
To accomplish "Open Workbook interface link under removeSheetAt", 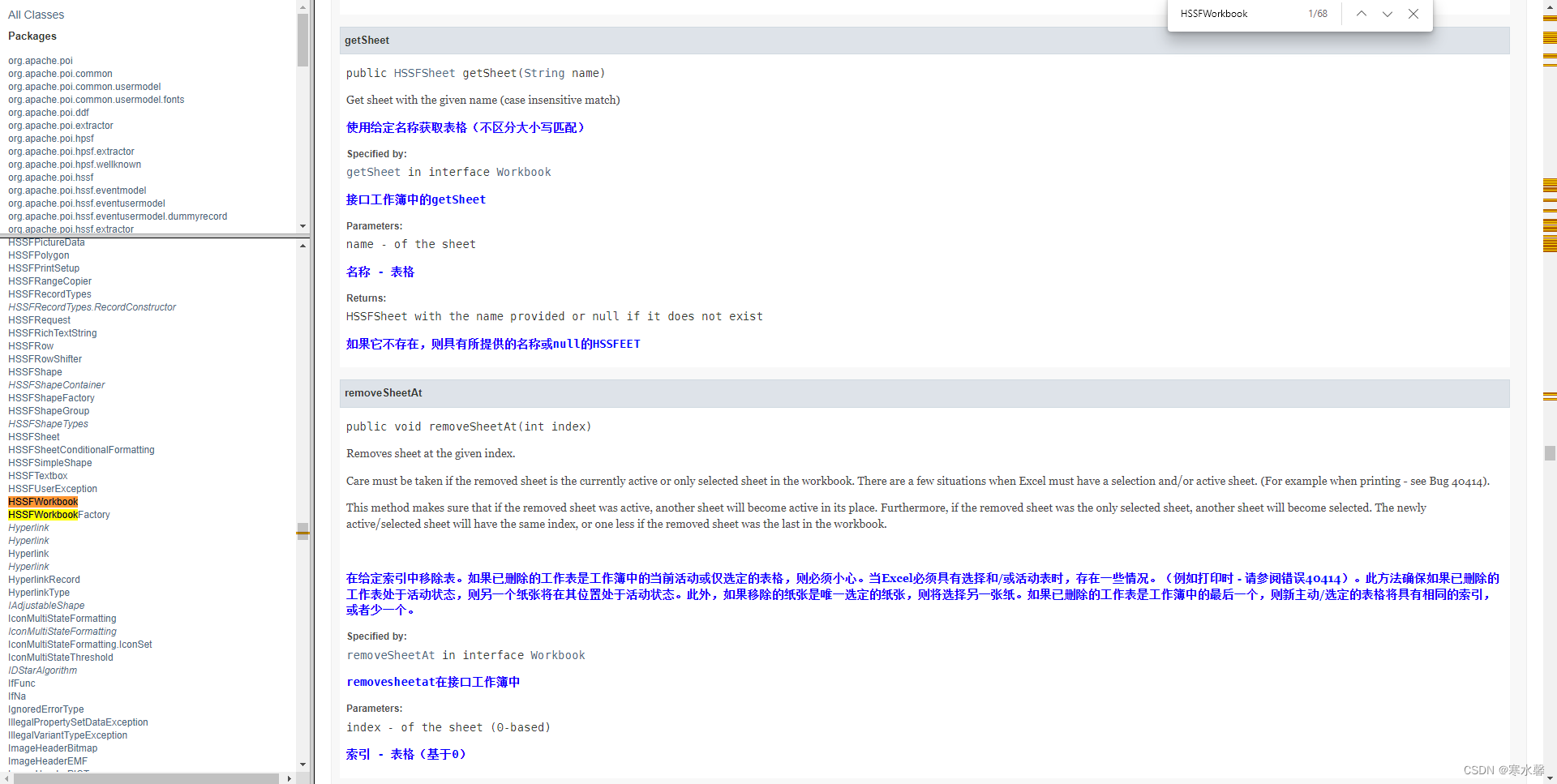I will (558, 655).
